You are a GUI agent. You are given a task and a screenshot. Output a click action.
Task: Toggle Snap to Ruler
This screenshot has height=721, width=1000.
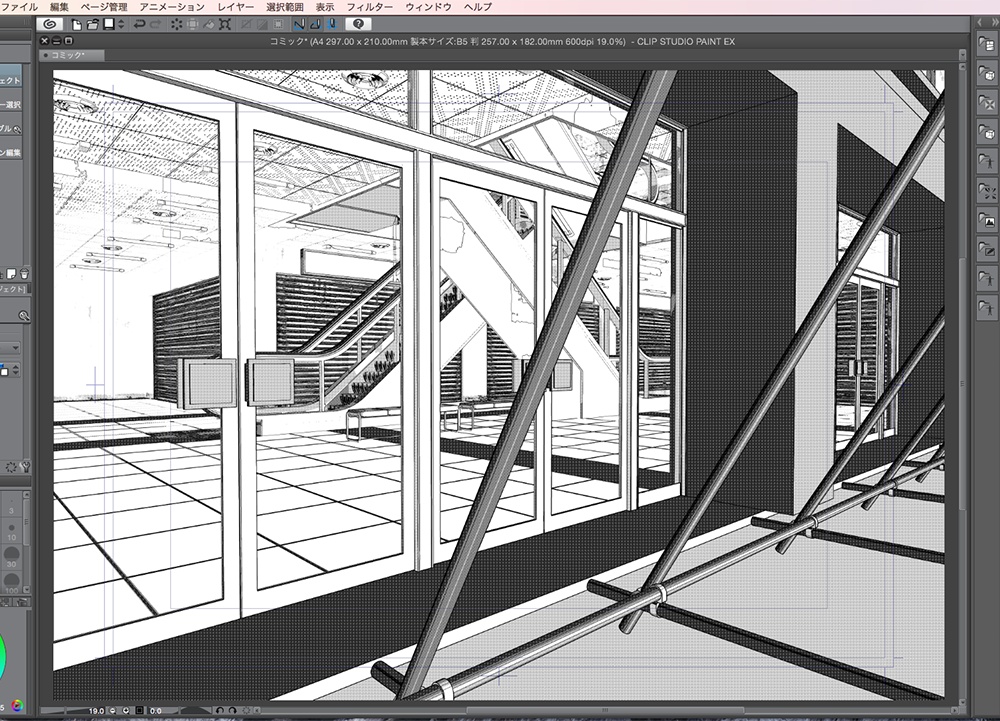(x=299, y=24)
